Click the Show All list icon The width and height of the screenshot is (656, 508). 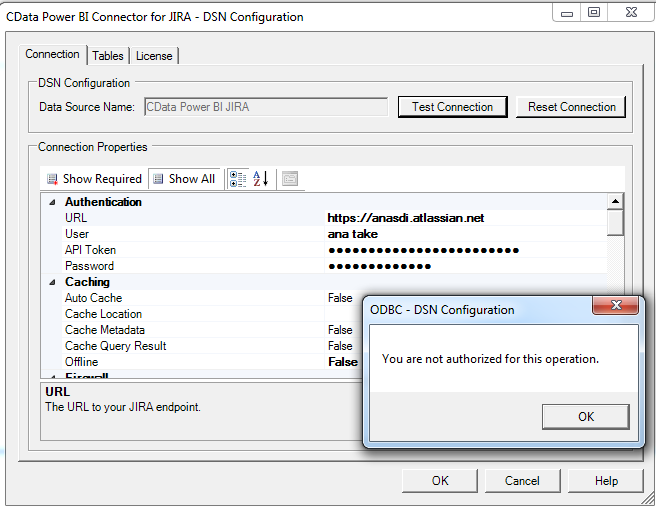tap(158, 179)
